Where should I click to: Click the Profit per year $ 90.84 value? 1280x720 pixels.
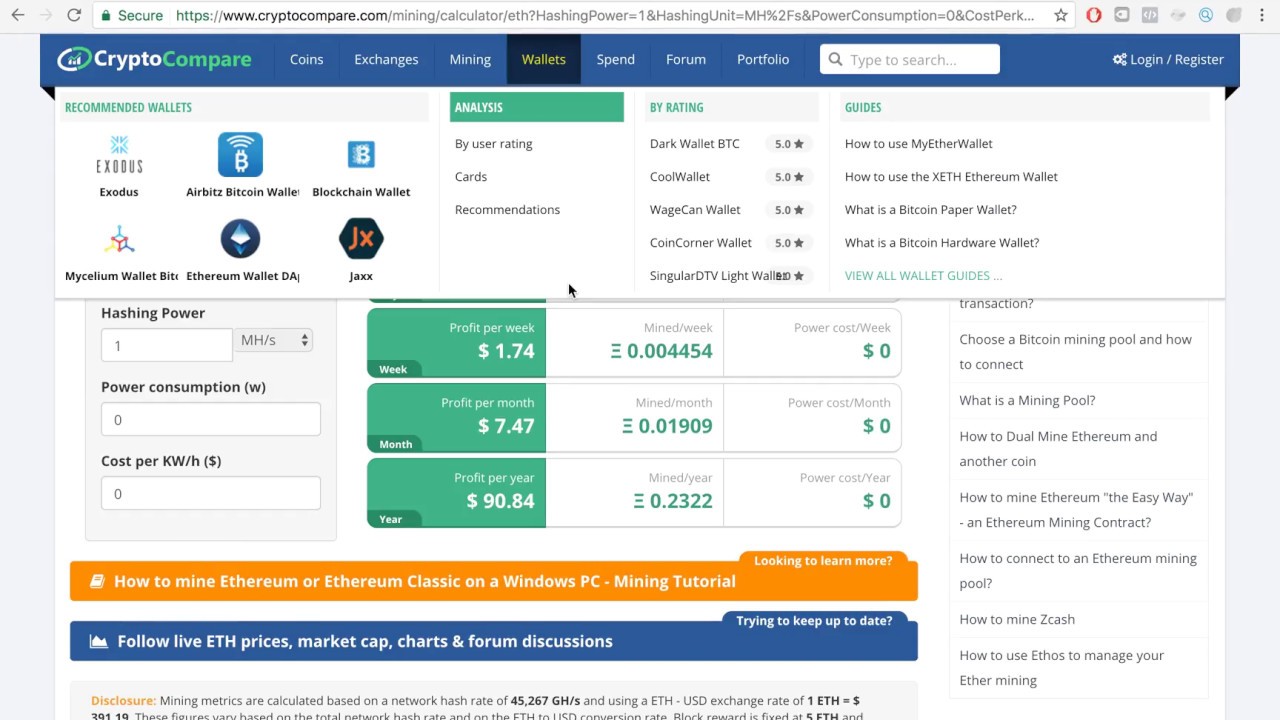pos(500,501)
